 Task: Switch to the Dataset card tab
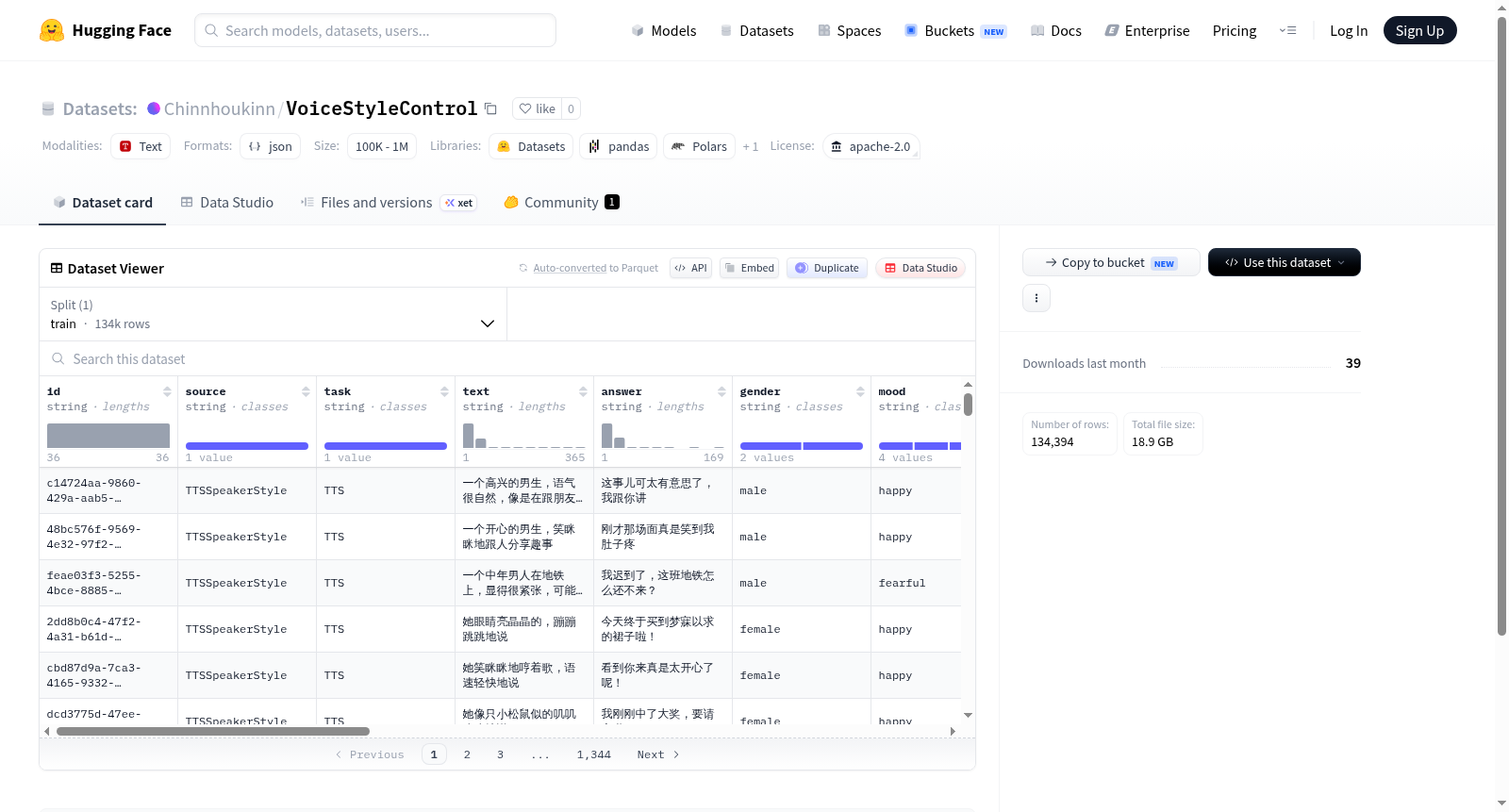pyautogui.click(x=102, y=203)
